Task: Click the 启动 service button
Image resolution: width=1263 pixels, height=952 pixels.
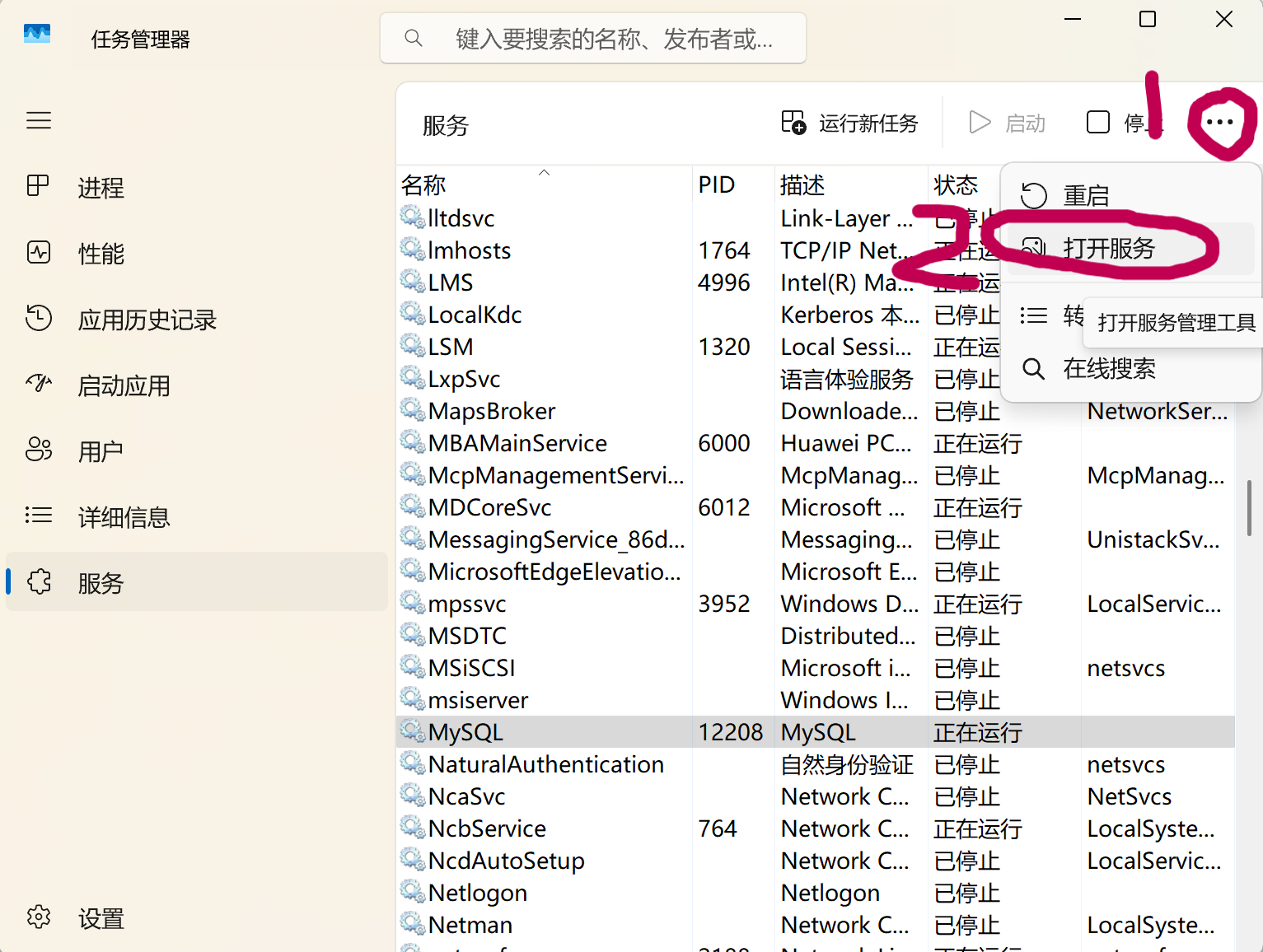Action: point(1007,124)
